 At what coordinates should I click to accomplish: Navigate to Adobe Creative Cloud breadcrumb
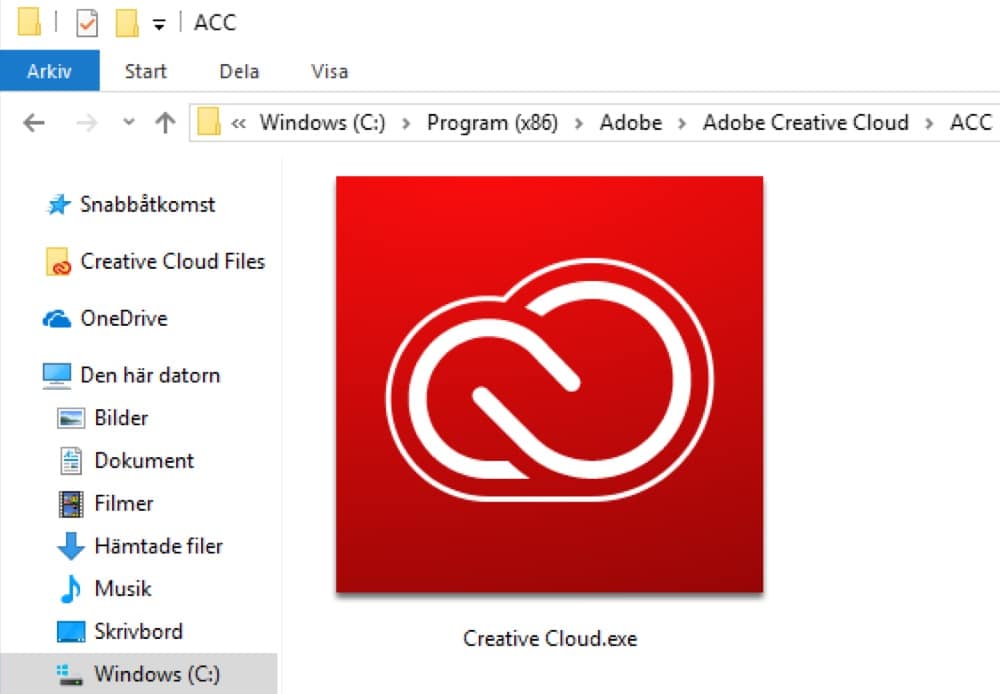click(805, 122)
